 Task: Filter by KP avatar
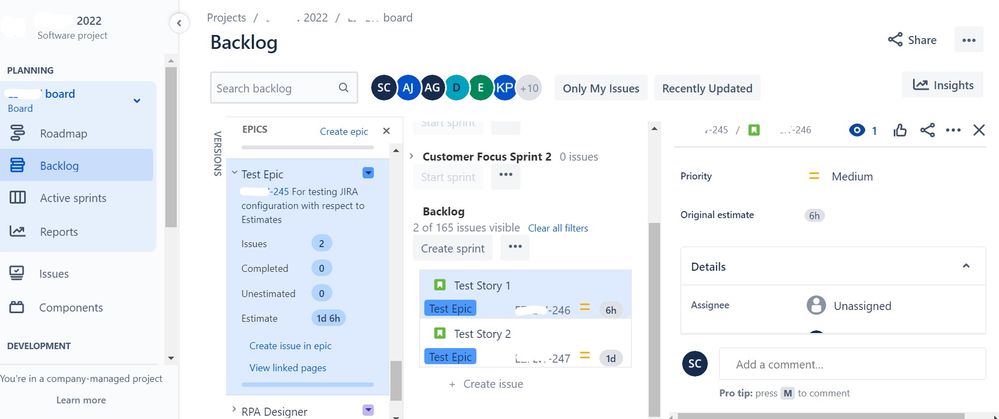point(505,88)
